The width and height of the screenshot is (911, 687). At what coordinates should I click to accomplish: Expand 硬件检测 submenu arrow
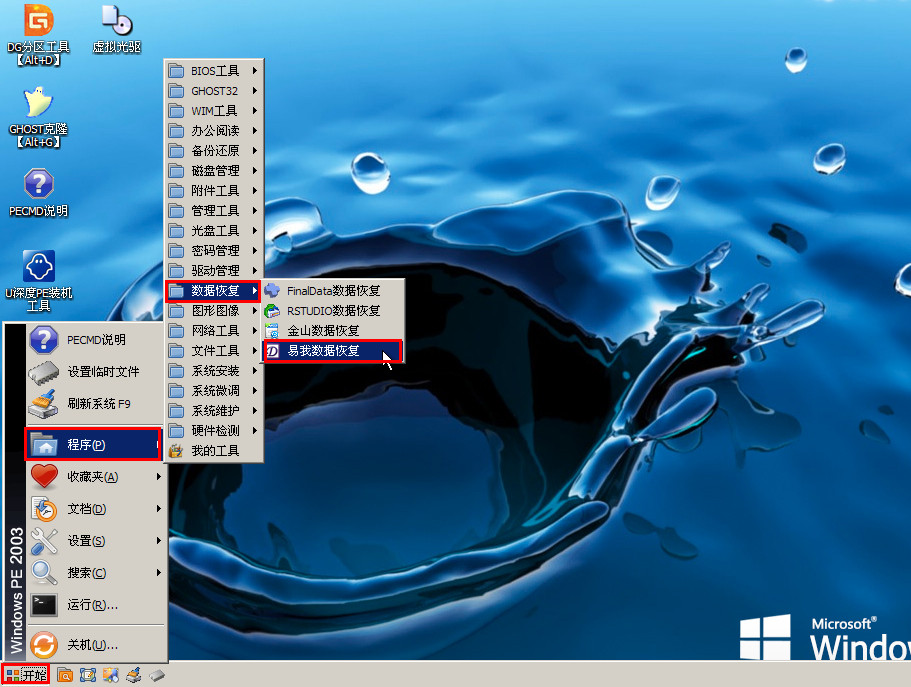pyautogui.click(x=254, y=431)
